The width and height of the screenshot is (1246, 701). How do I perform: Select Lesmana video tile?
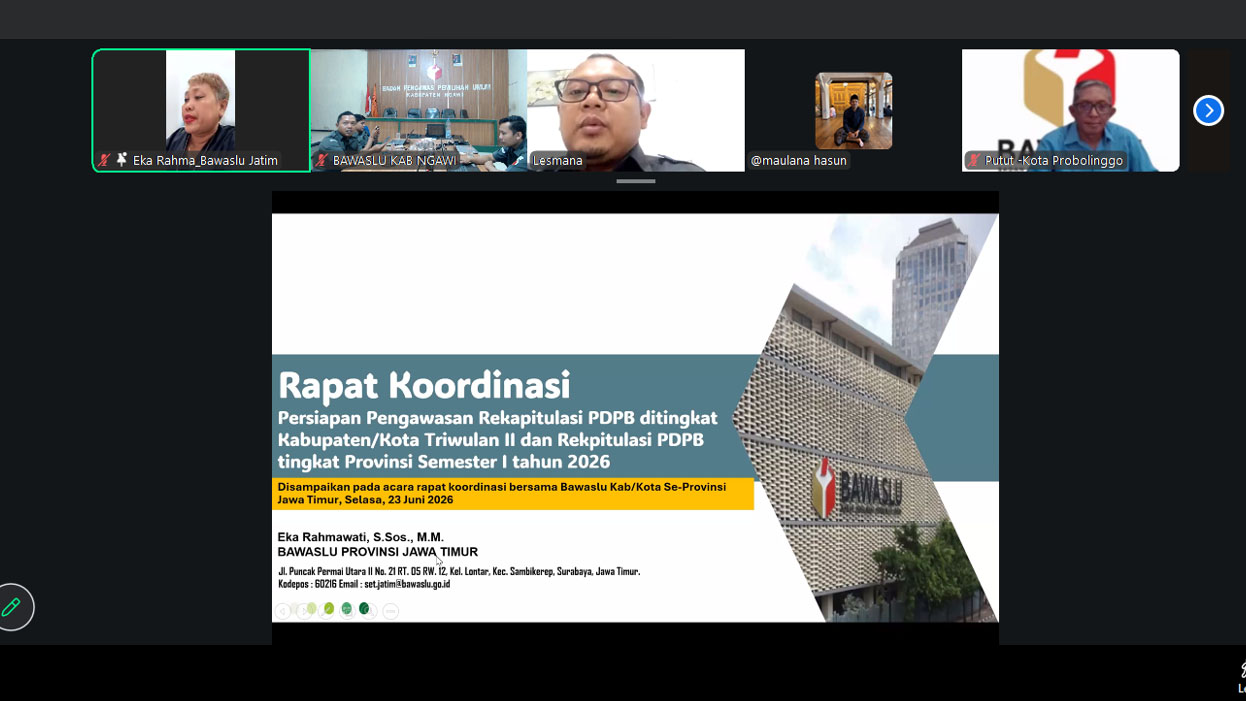coord(636,110)
